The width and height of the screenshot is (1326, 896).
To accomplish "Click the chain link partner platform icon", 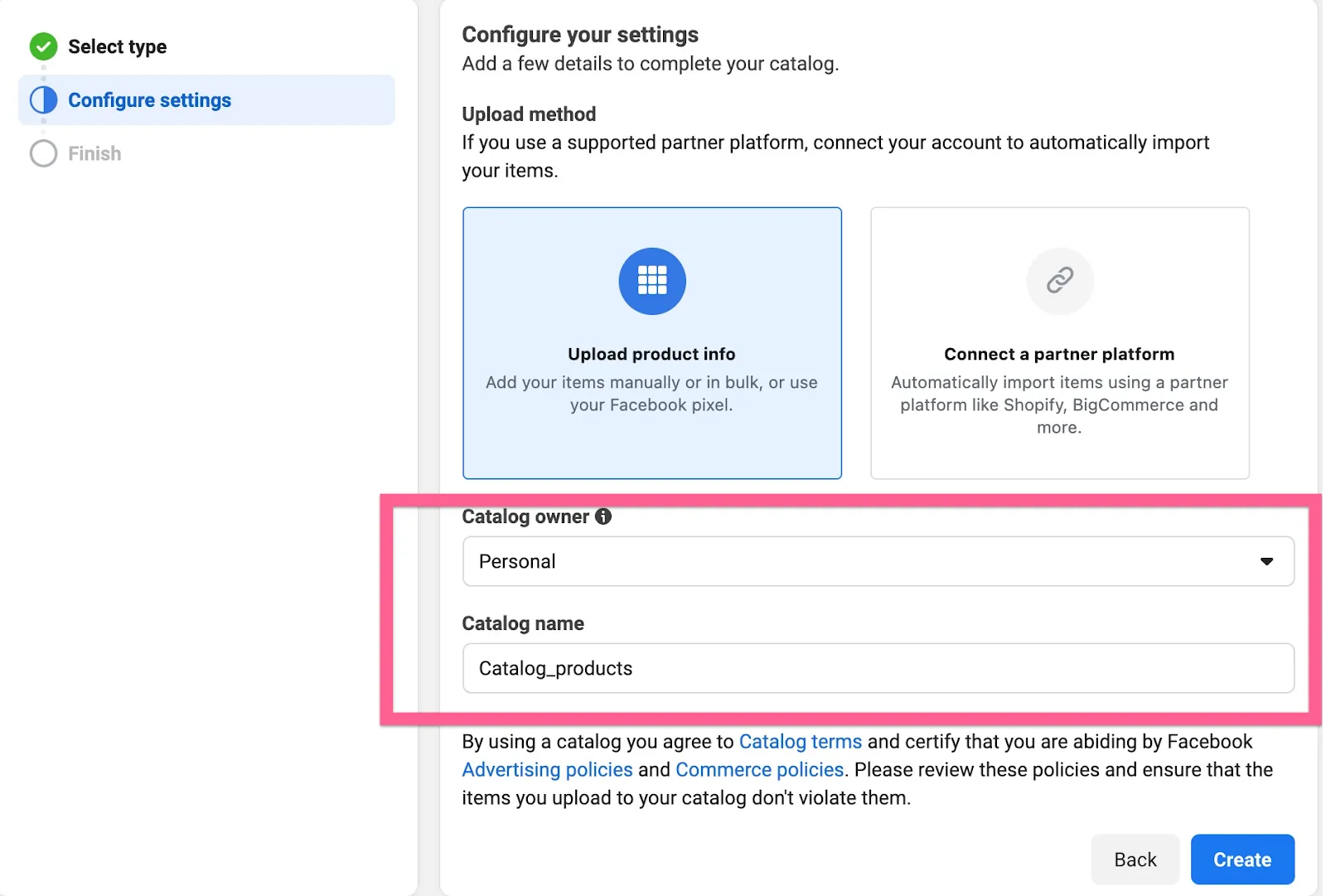I will point(1059,281).
